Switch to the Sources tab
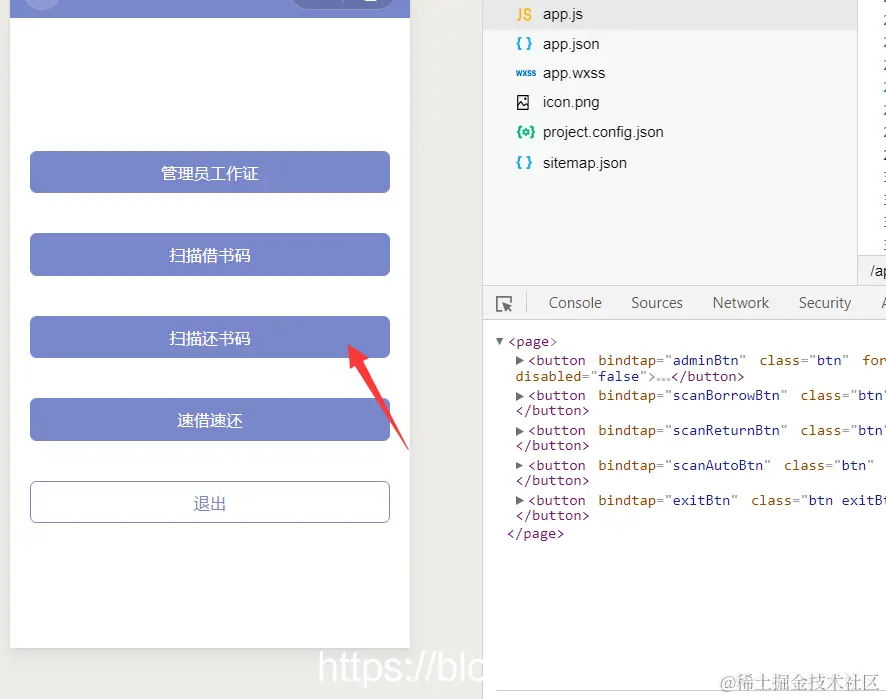 [x=657, y=303]
